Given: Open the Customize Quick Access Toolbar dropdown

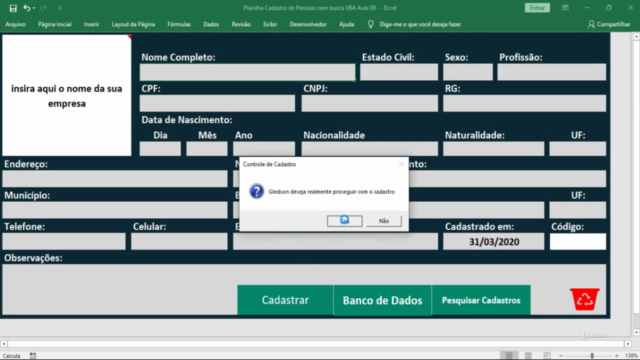Looking at the screenshot, I should [60, 8].
